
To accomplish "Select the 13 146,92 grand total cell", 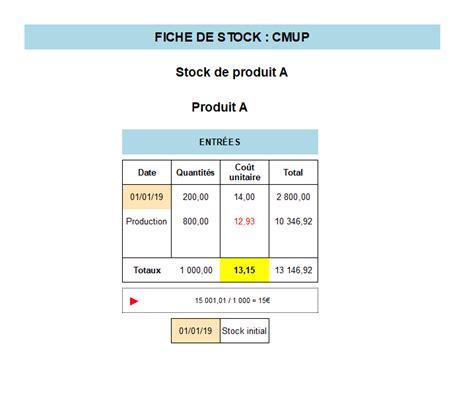I will click(294, 270).
